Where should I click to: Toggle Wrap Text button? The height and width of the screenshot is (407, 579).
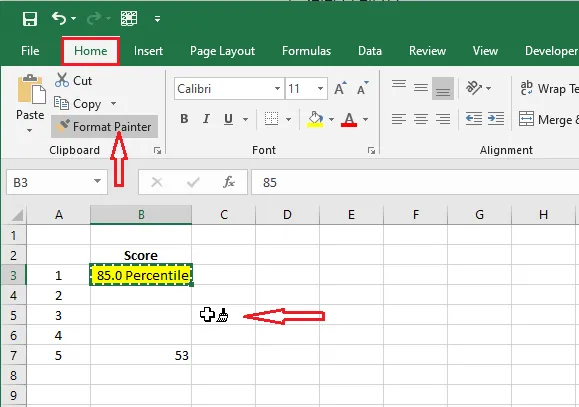tap(548, 89)
